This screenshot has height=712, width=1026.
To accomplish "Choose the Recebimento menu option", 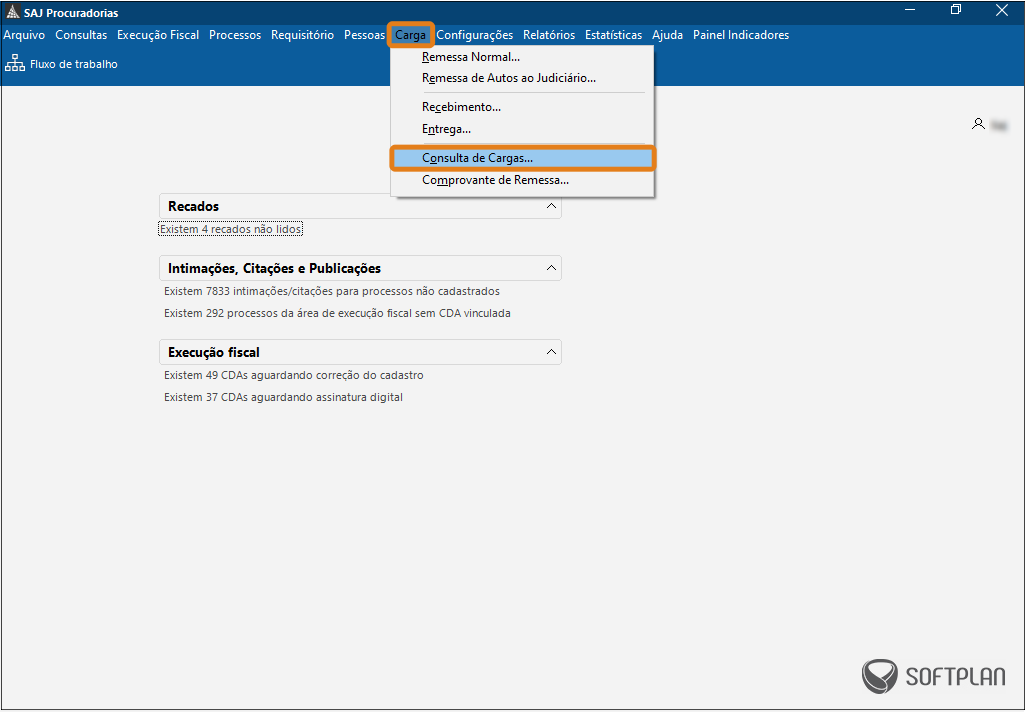I will 461,107.
